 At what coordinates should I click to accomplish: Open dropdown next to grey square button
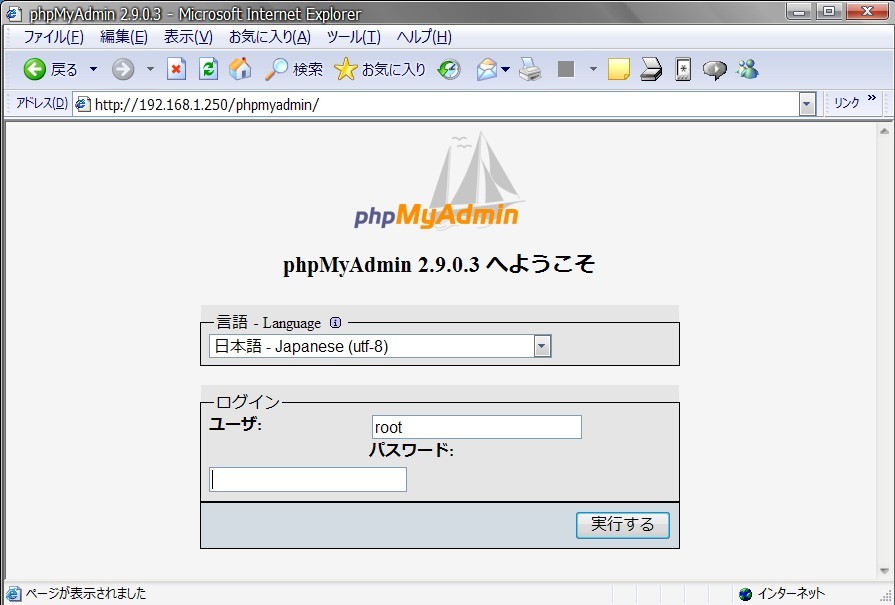coord(593,70)
